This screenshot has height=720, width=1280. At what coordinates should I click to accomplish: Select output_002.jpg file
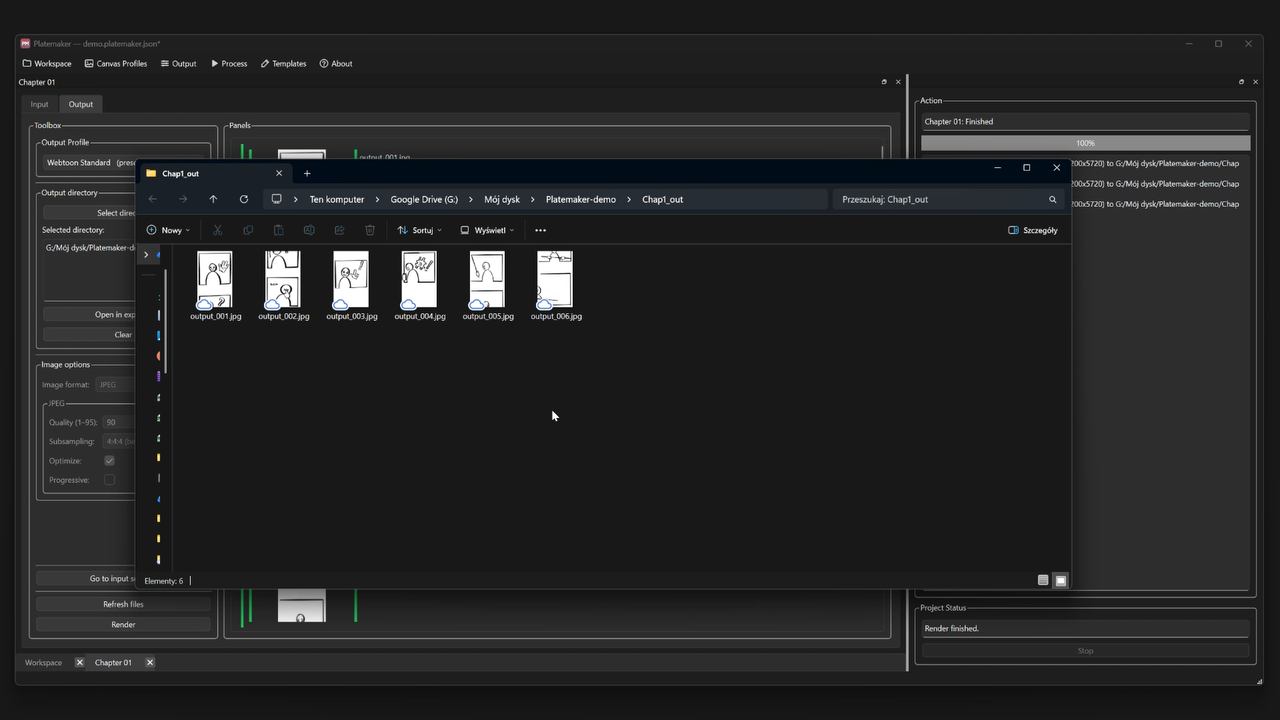(283, 286)
